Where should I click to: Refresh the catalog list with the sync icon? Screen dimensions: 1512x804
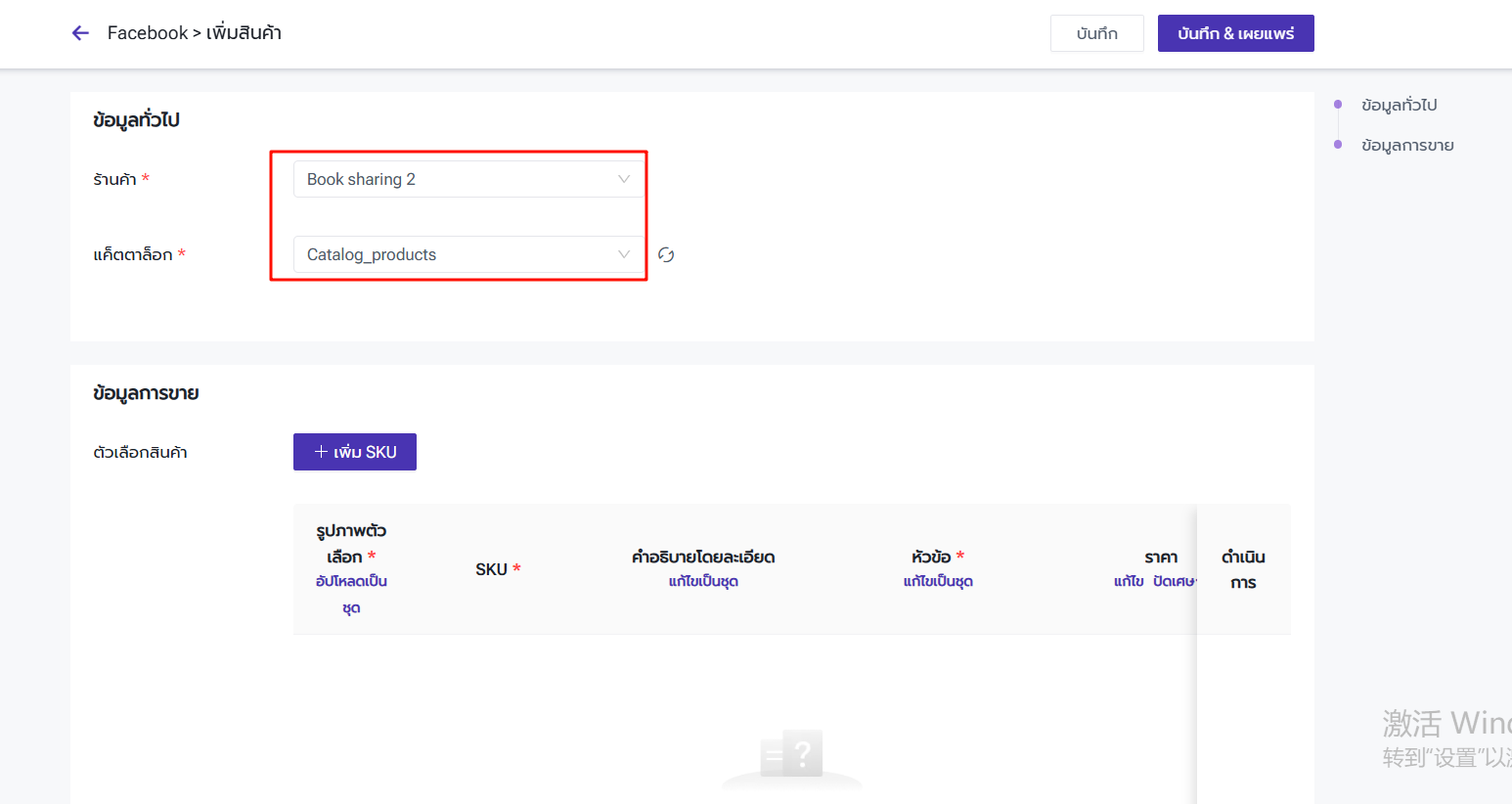(x=666, y=255)
